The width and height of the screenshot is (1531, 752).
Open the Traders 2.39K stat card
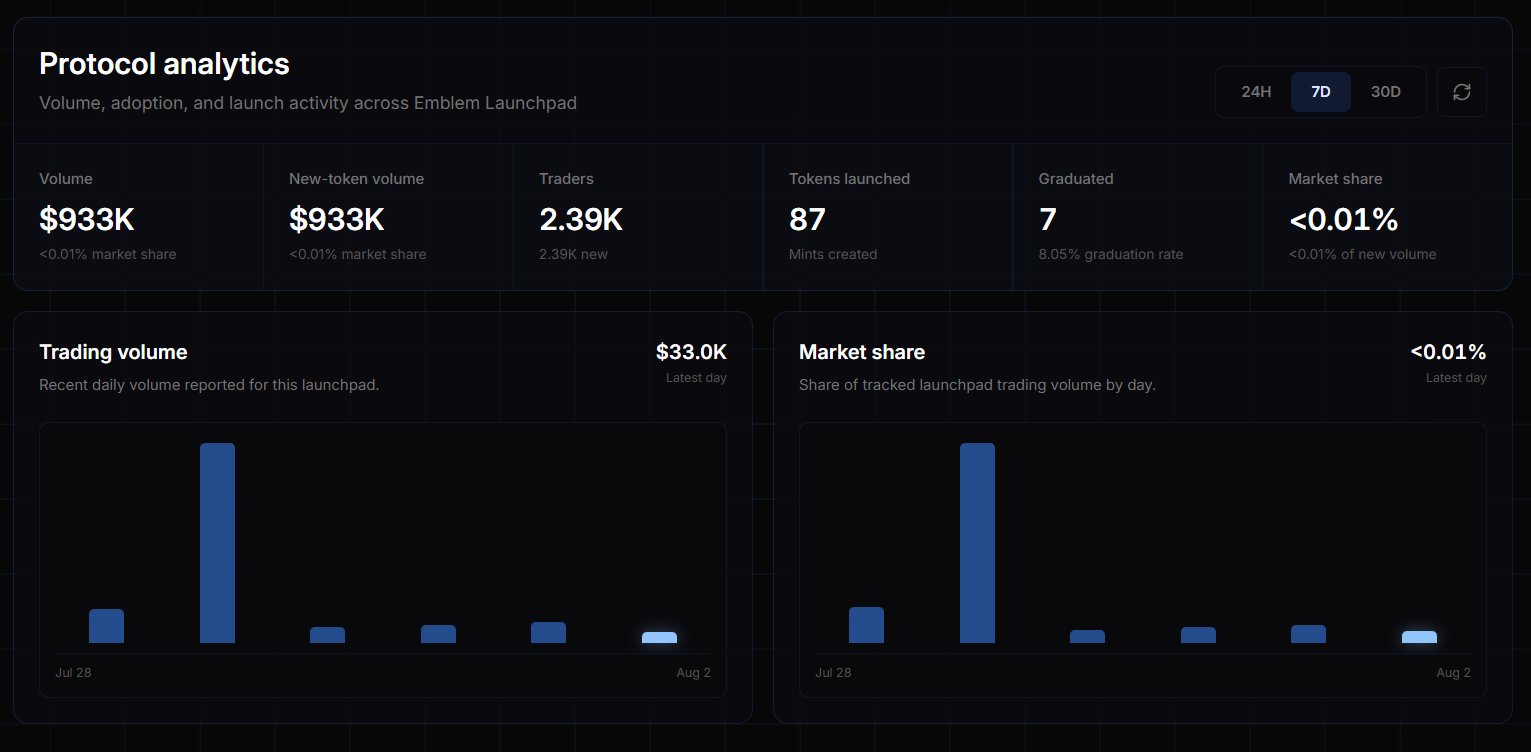[638, 217]
